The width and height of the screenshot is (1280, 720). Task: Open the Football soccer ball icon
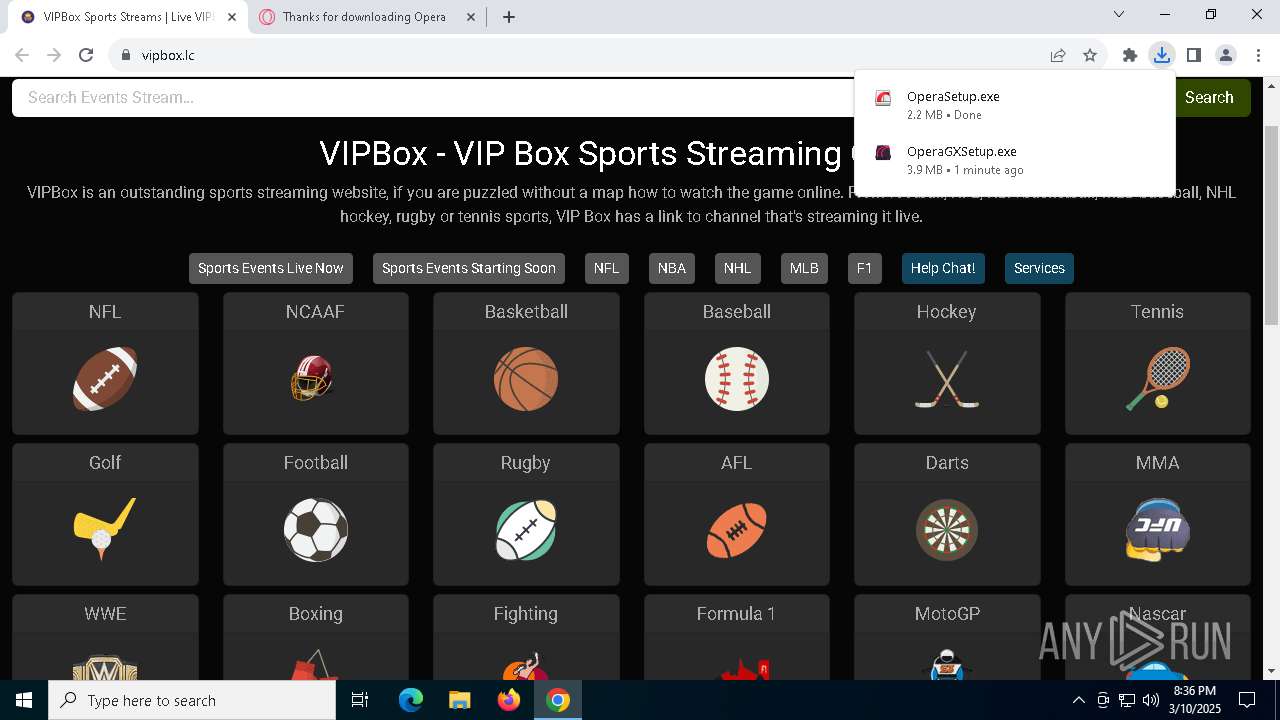pyautogui.click(x=315, y=530)
